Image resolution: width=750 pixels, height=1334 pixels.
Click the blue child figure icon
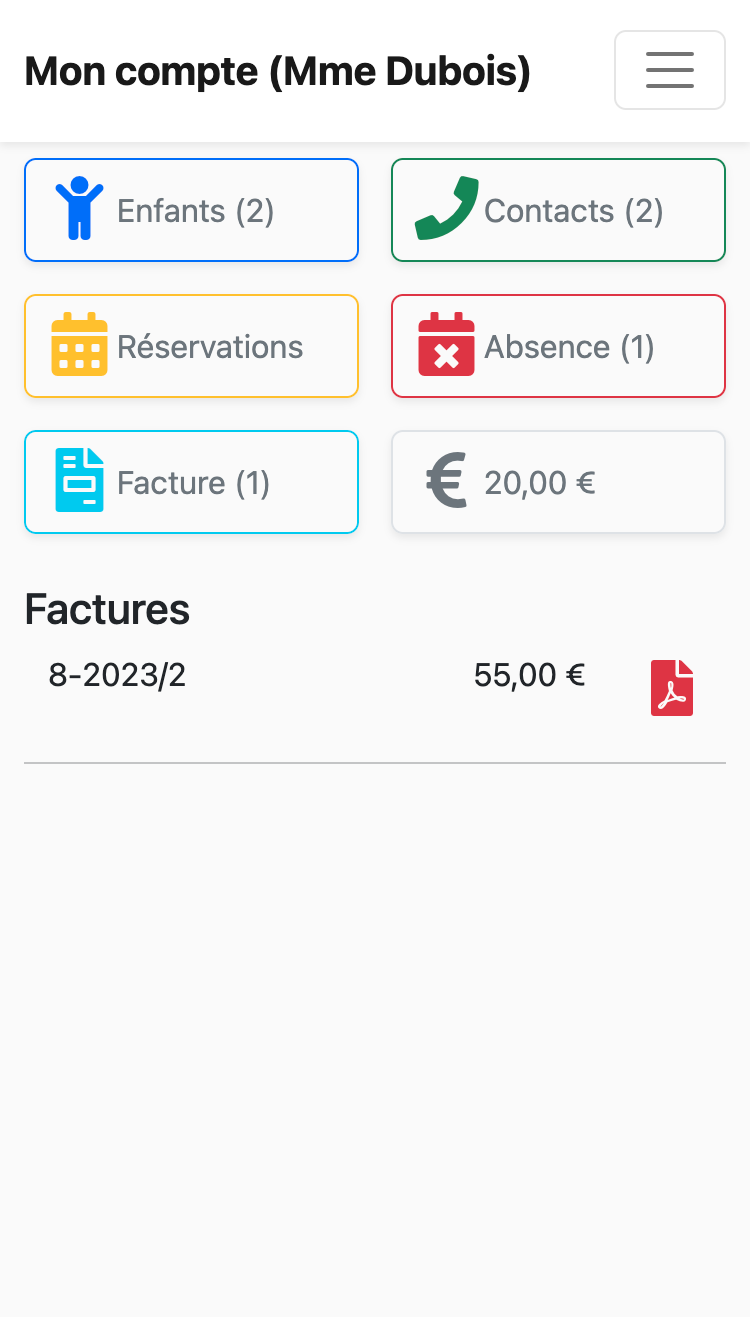click(79, 209)
